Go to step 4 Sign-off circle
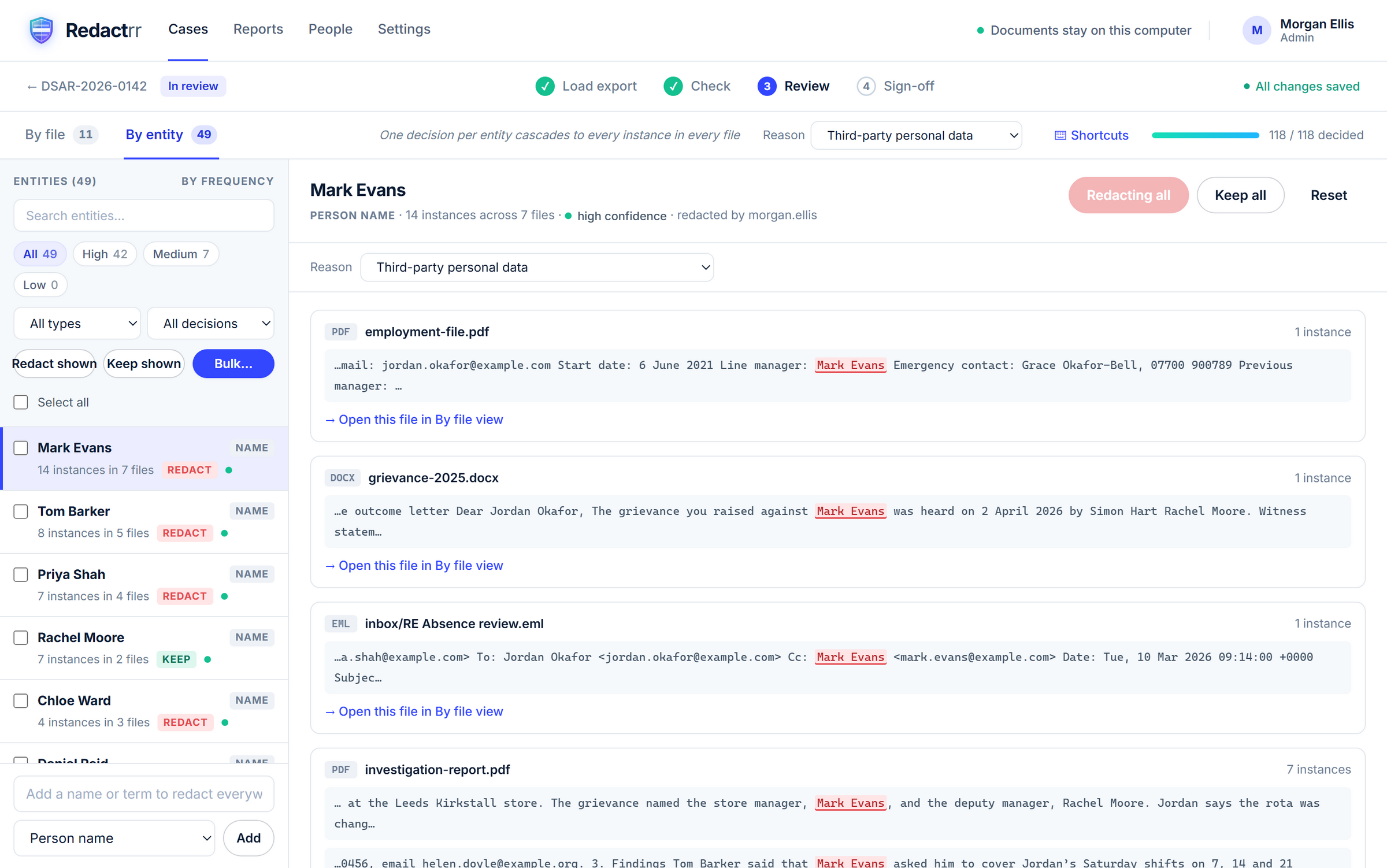 [x=866, y=86]
